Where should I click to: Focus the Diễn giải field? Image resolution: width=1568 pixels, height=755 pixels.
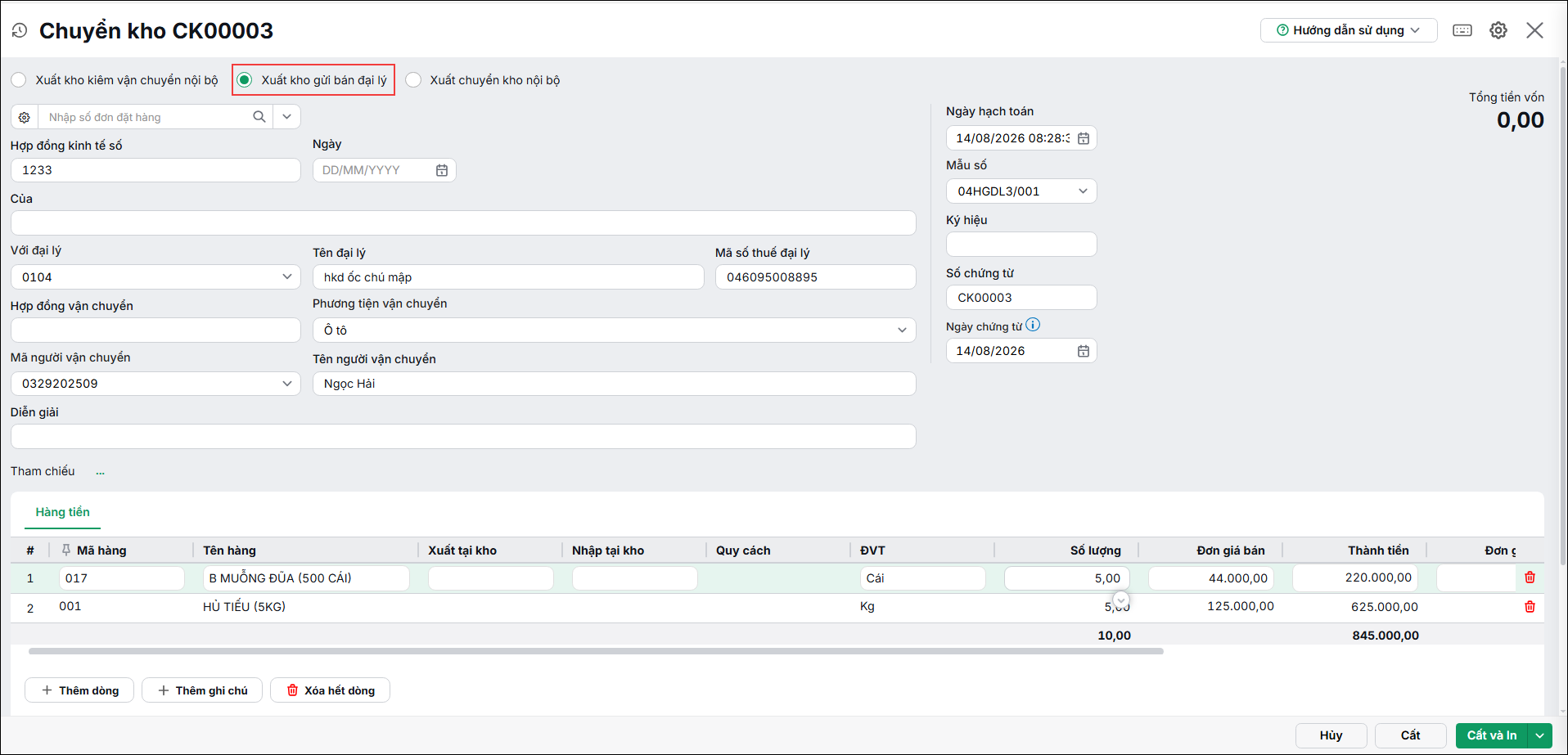pos(463,436)
